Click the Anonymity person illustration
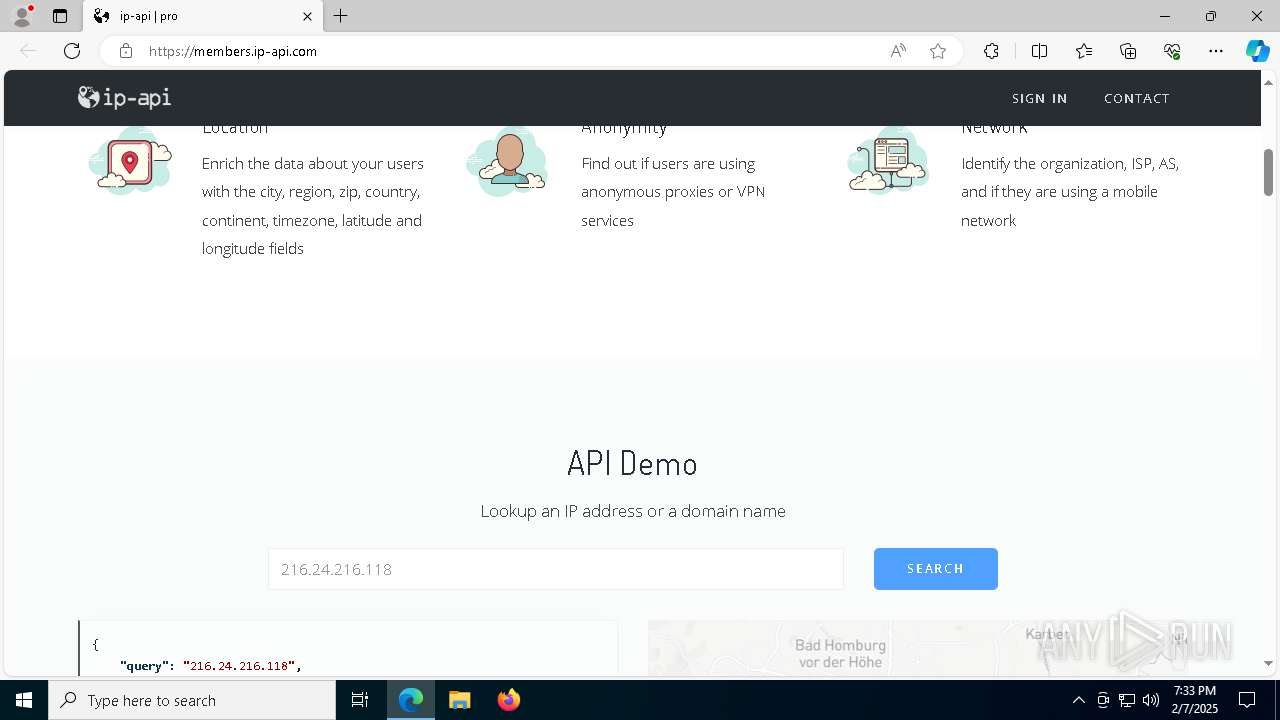Image resolution: width=1280 pixels, height=720 pixels. [507, 161]
